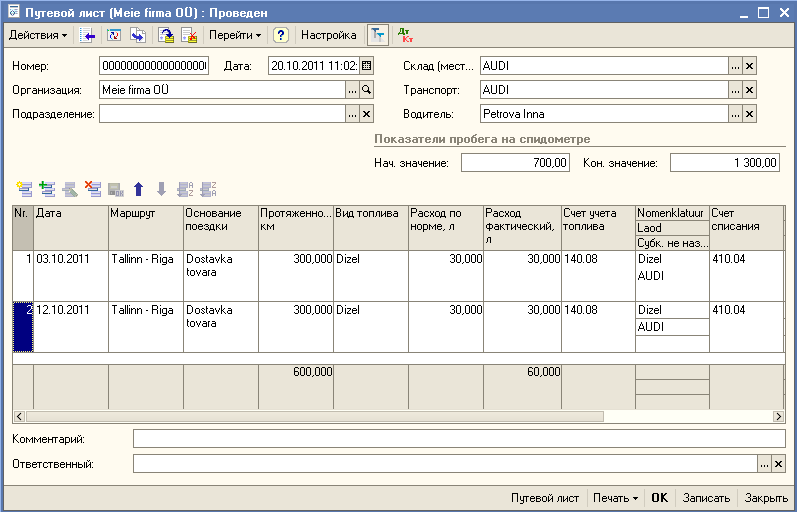Click the Дт/Кт postings result icon
797x512 pixels.
point(405,35)
